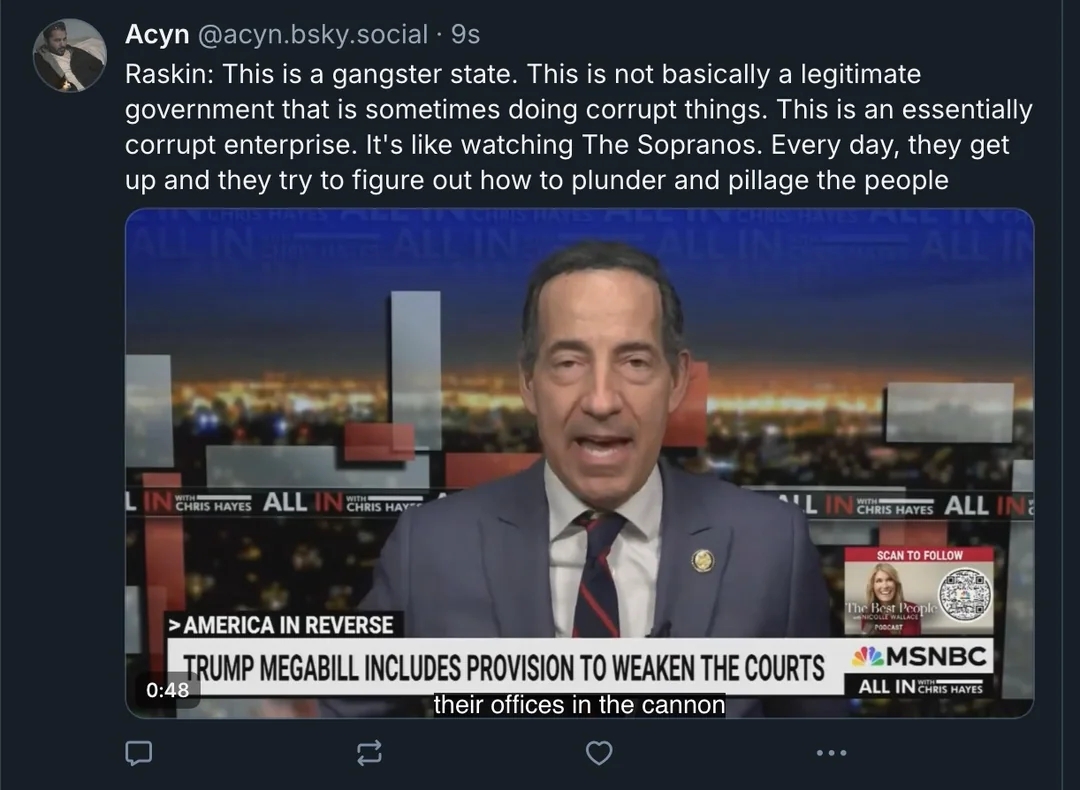Like the post with heart icon
1080x790 pixels.
599,752
